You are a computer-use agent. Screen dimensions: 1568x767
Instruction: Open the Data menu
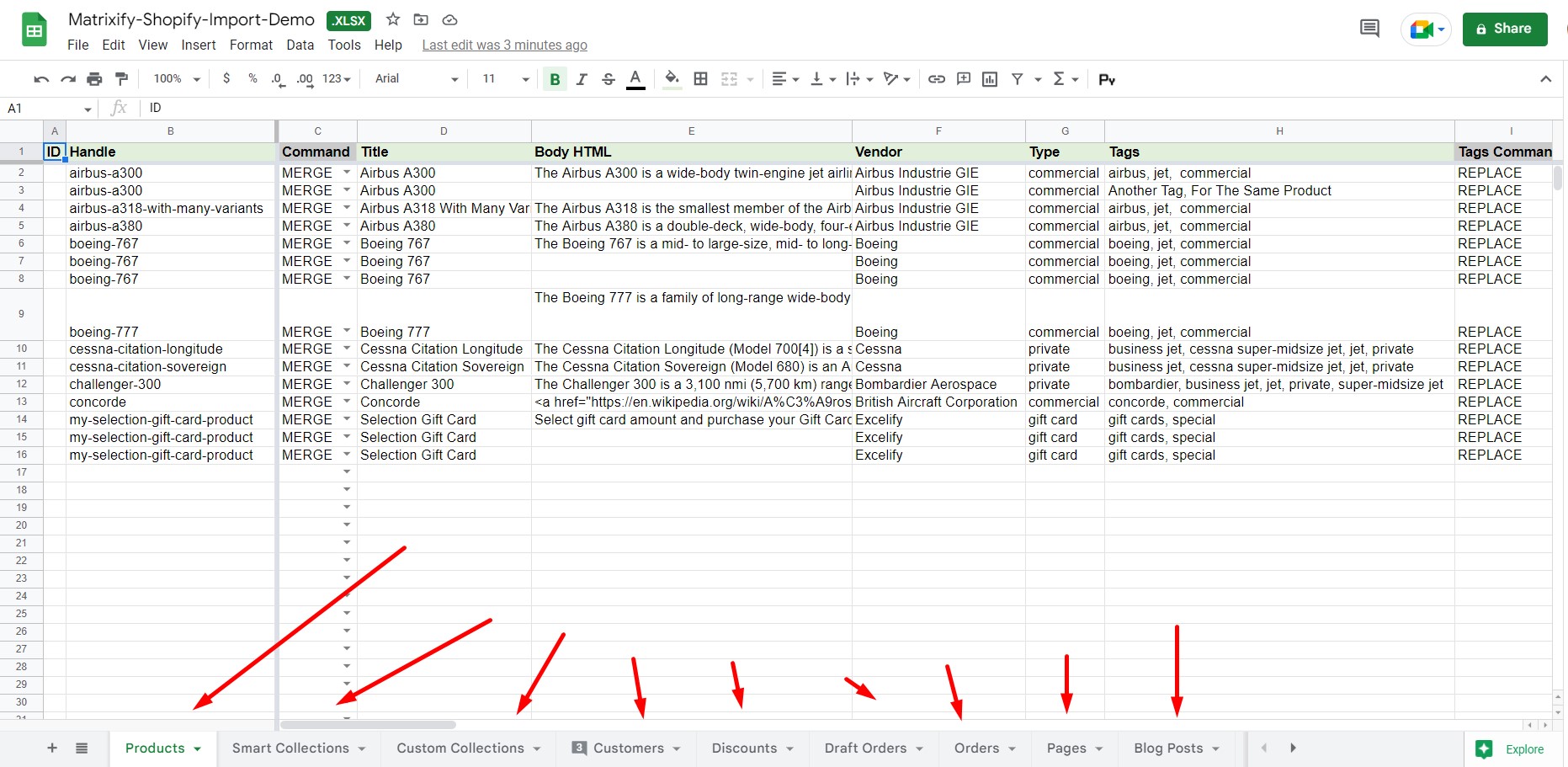[300, 45]
